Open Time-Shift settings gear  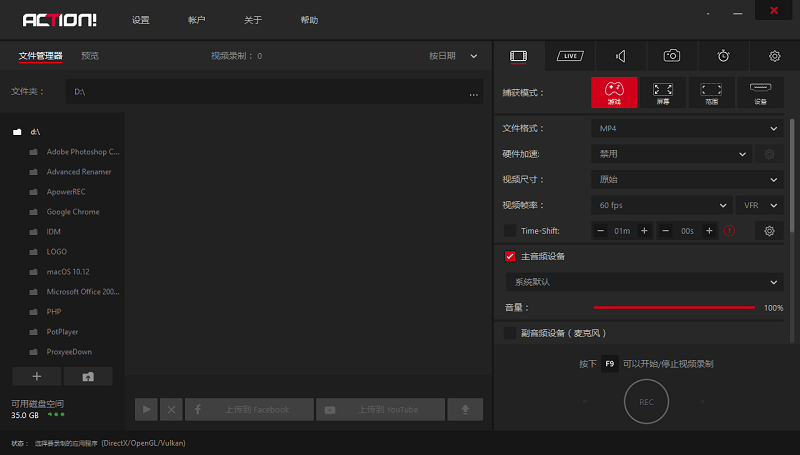[769, 231]
